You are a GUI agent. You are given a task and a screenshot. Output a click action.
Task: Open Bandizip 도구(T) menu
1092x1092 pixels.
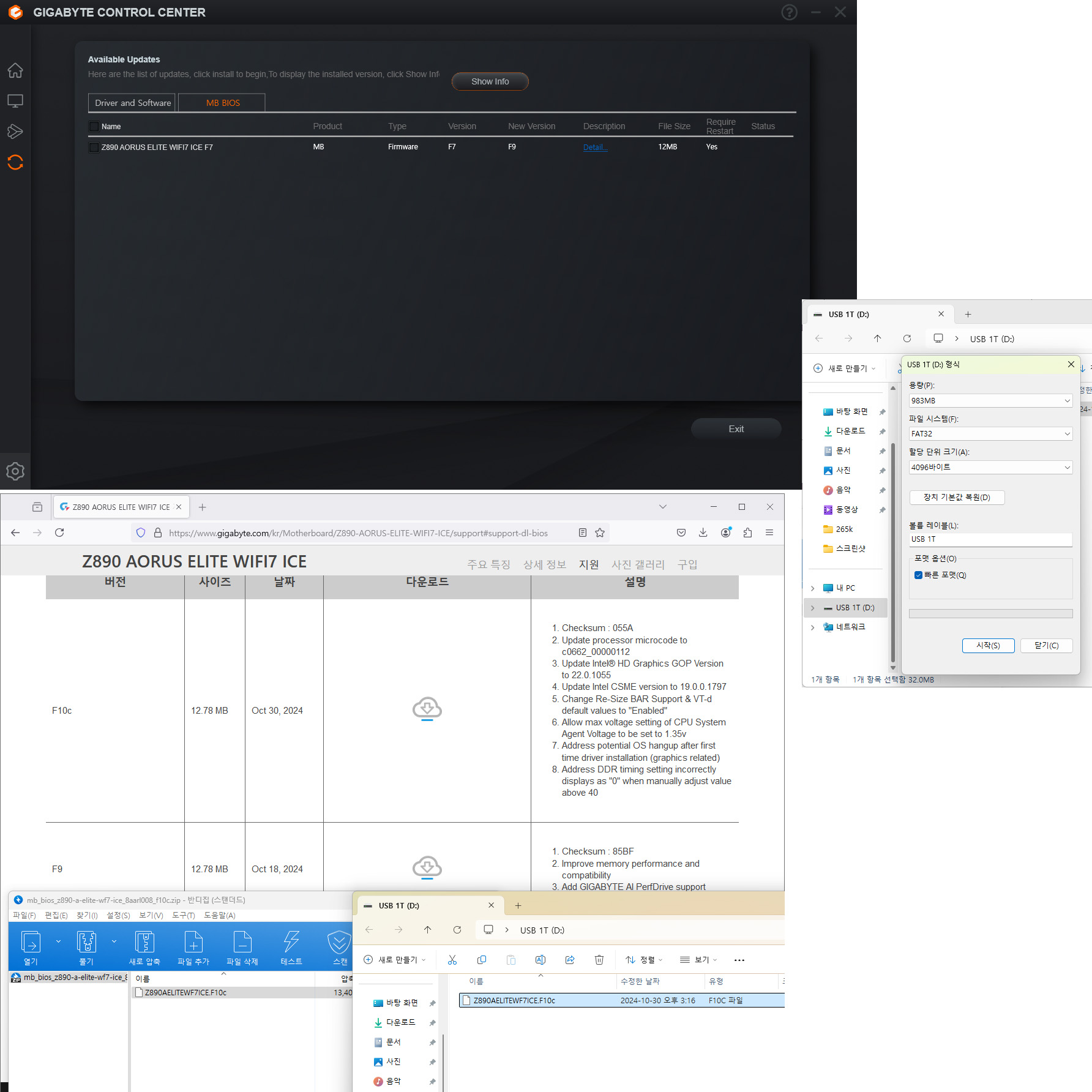184,916
